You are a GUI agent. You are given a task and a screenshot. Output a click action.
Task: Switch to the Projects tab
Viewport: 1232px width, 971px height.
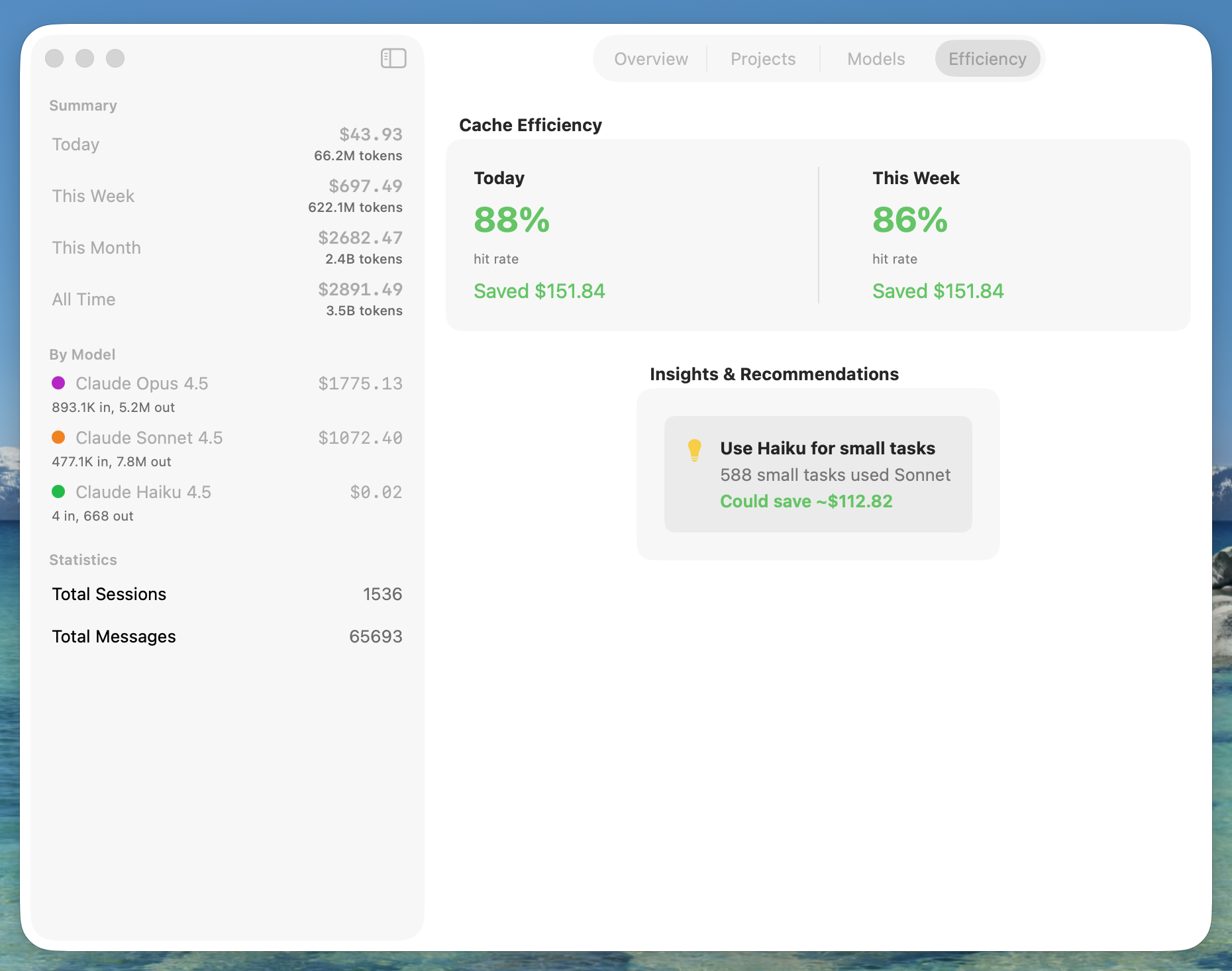tap(762, 58)
